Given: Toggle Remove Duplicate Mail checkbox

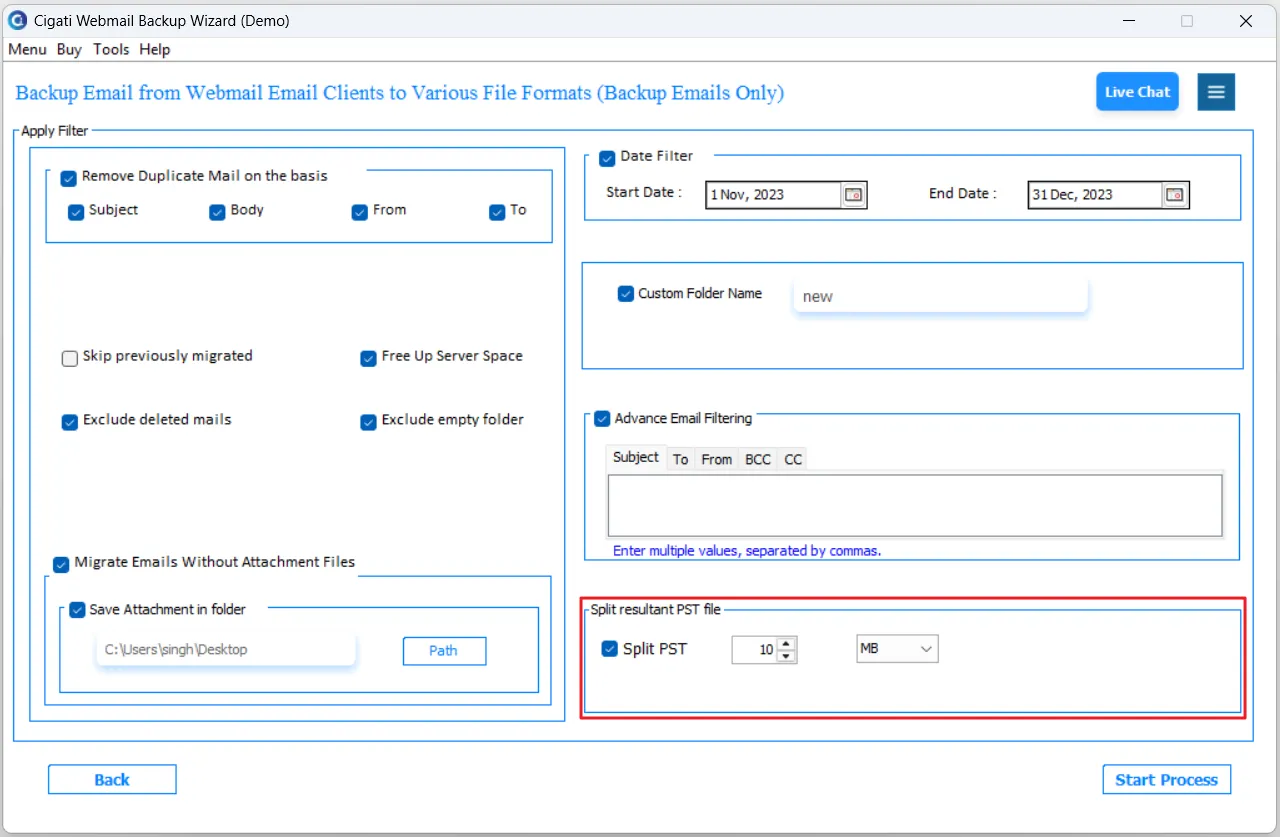Looking at the screenshot, I should [69, 179].
